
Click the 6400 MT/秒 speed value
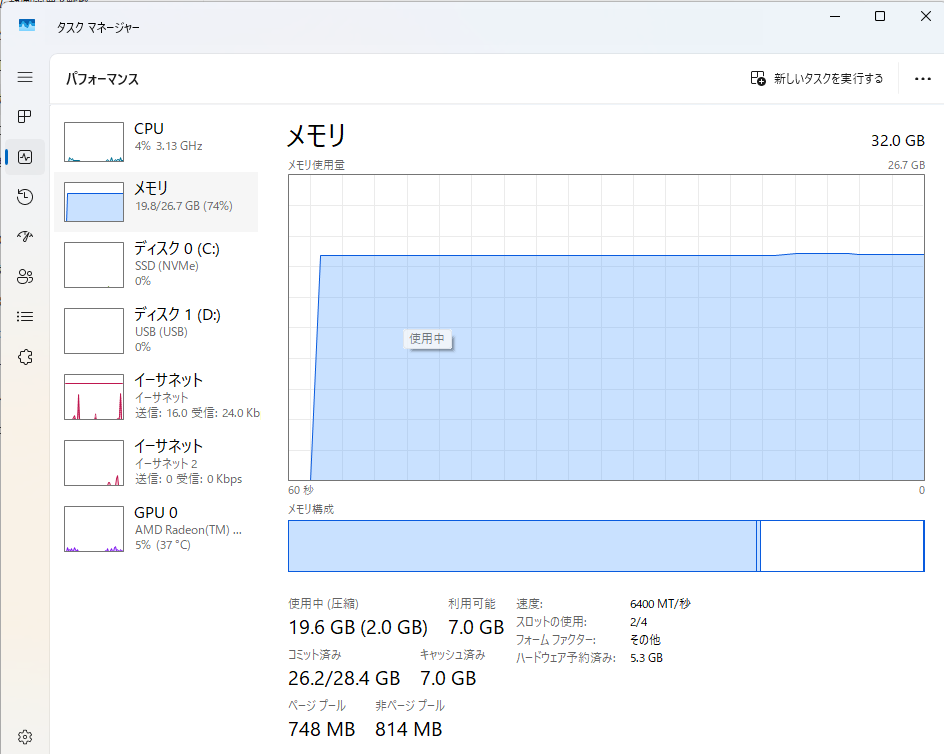[x=660, y=603]
